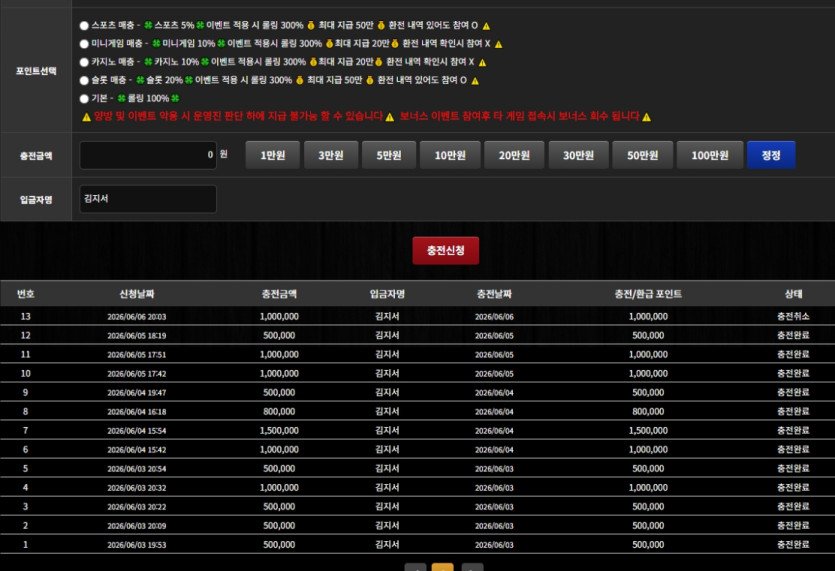The image size is (835, 571).
Task: Click the 입금자명 field containing 김지서
Action: click(148, 199)
